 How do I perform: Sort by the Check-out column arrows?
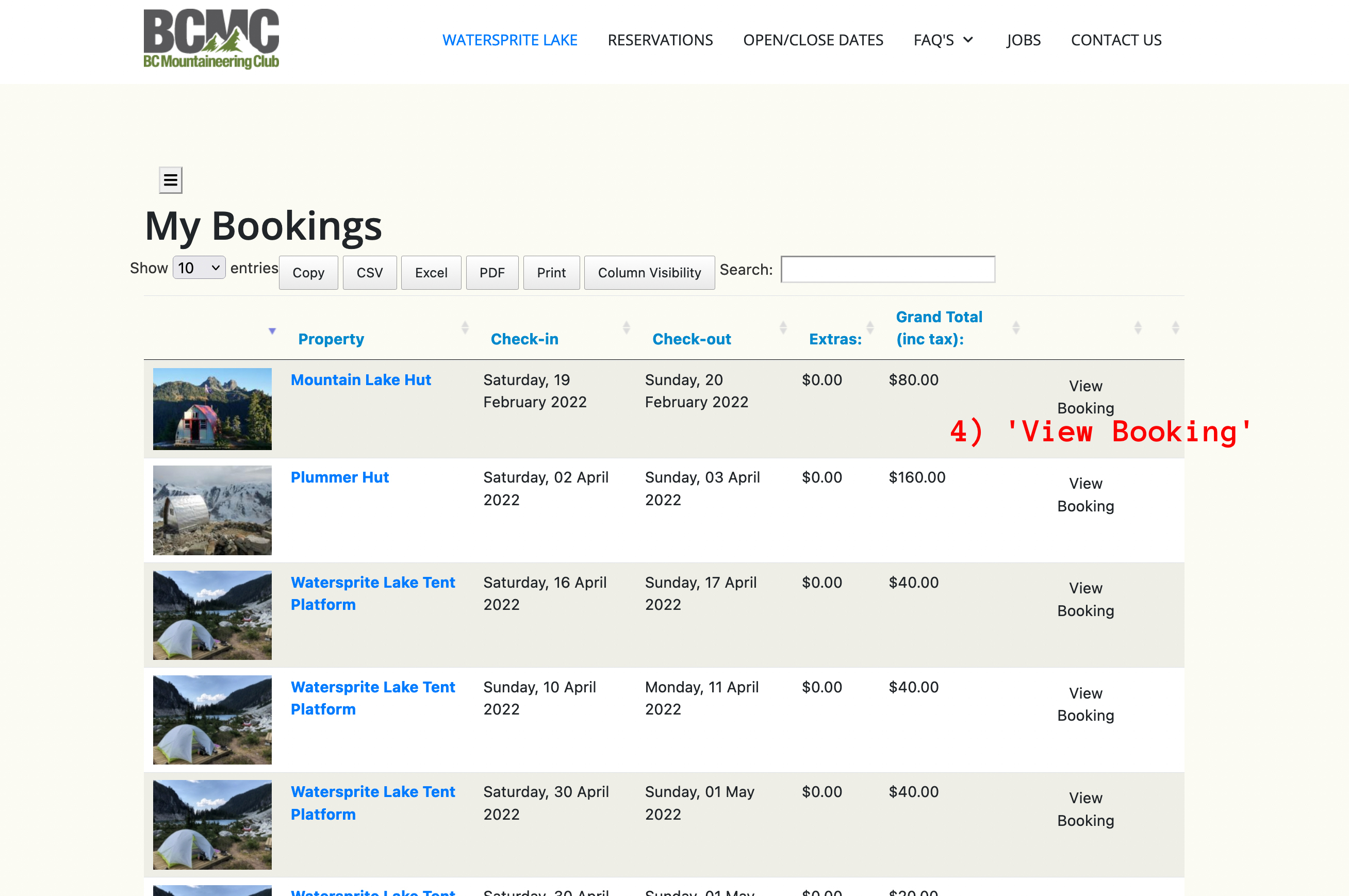[x=783, y=327]
